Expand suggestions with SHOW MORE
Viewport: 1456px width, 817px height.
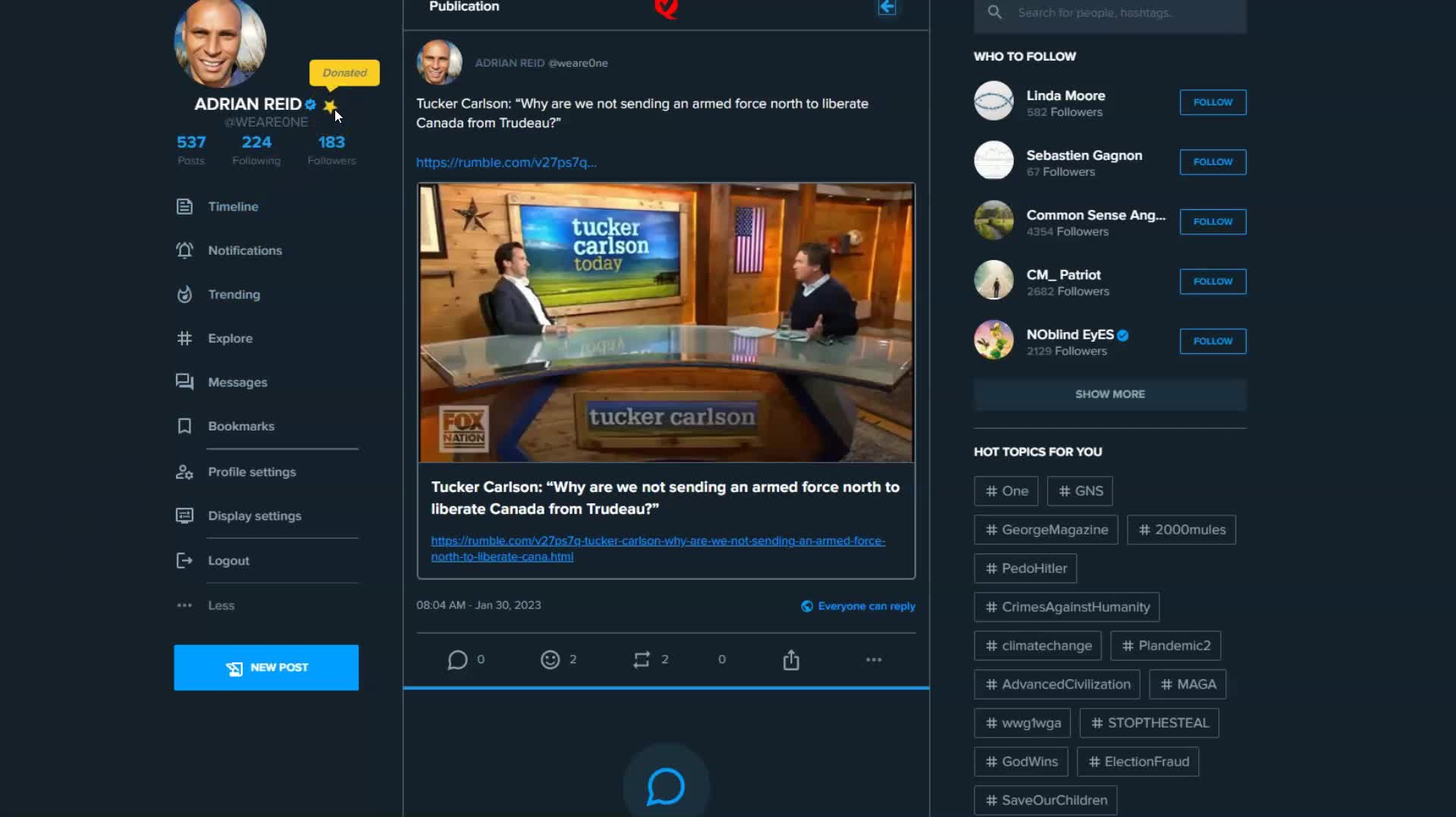point(1109,394)
